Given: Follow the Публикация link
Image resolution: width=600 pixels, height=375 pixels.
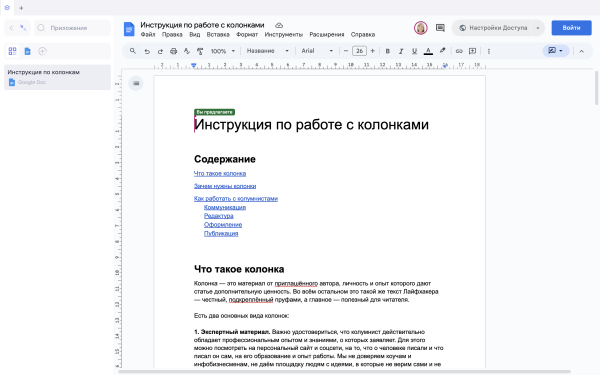Looking at the screenshot, I should pyautogui.click(x=221, y=233).
